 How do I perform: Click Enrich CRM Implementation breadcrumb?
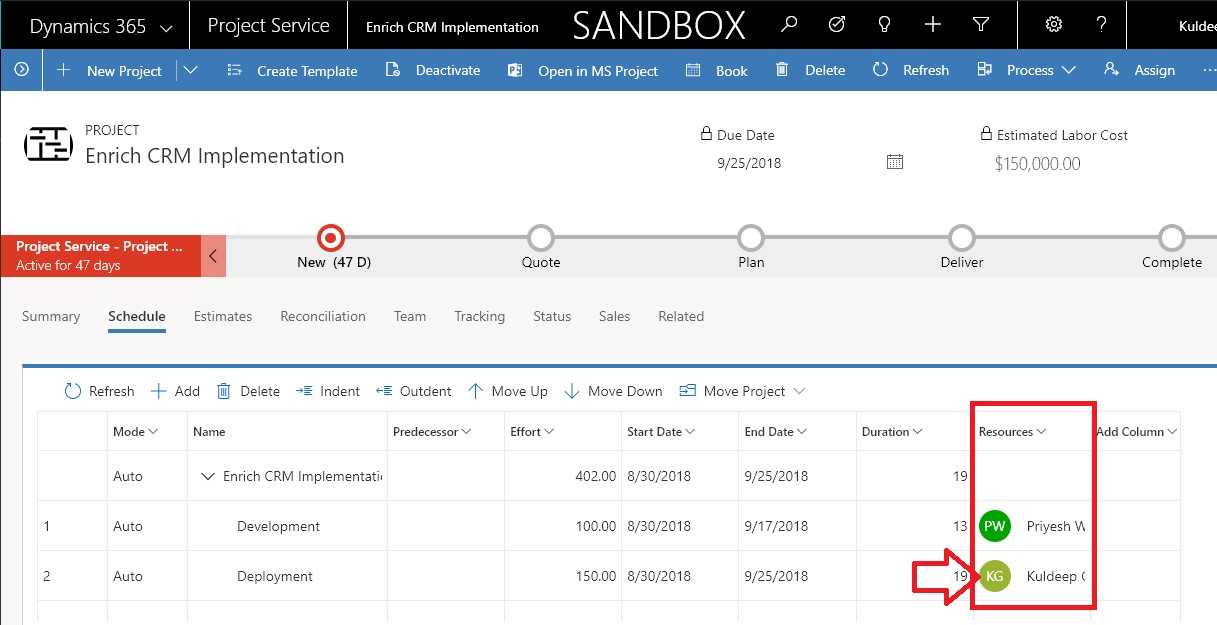coord(452,27)
